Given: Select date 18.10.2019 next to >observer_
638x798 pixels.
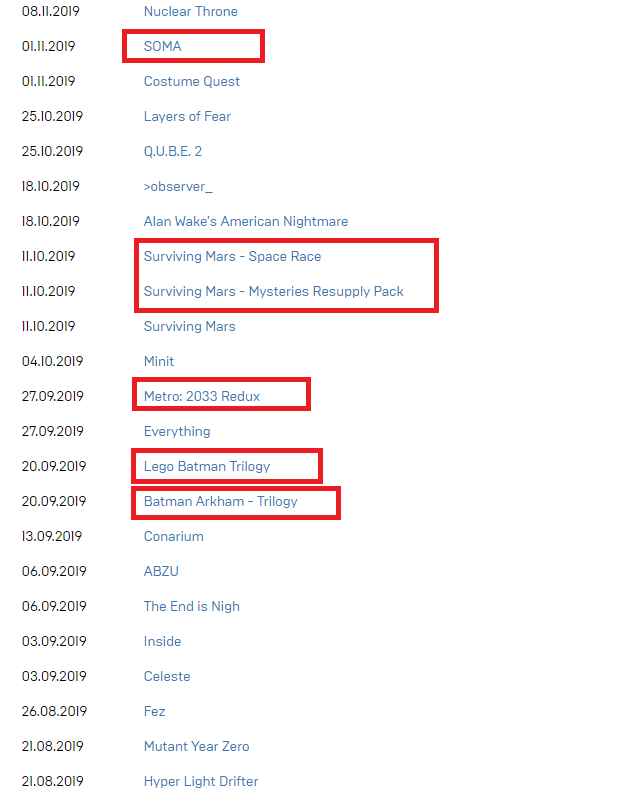Looking at the screenshot, I should tap(51, 186).
